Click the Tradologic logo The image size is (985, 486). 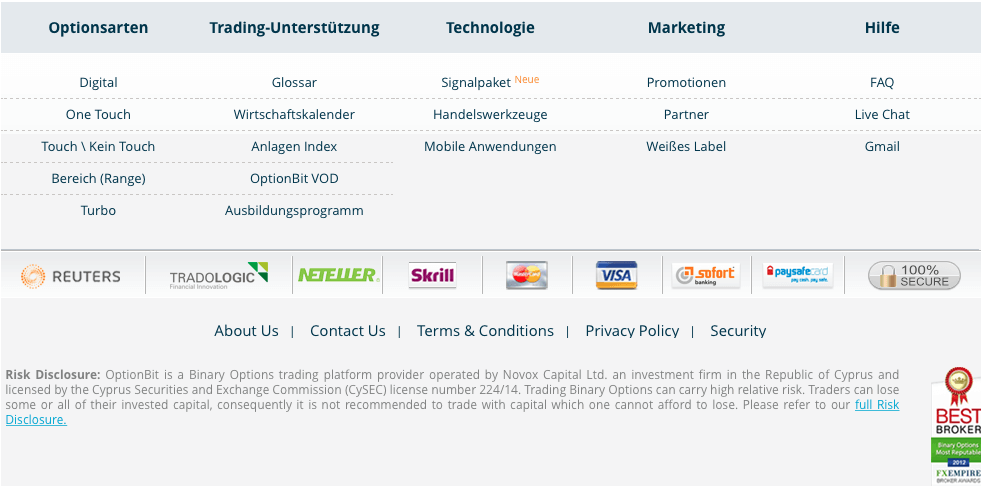pos(219,276)
